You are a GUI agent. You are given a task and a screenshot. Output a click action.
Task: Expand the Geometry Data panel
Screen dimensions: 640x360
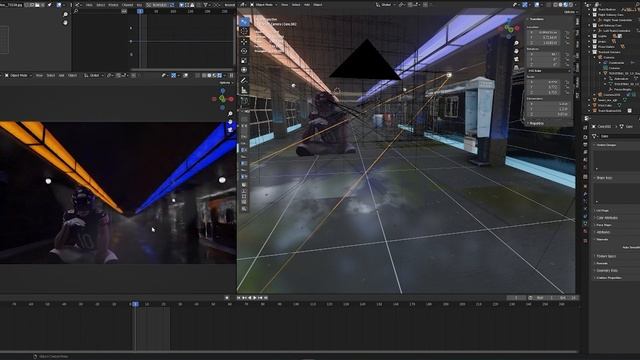click(607, 271)
